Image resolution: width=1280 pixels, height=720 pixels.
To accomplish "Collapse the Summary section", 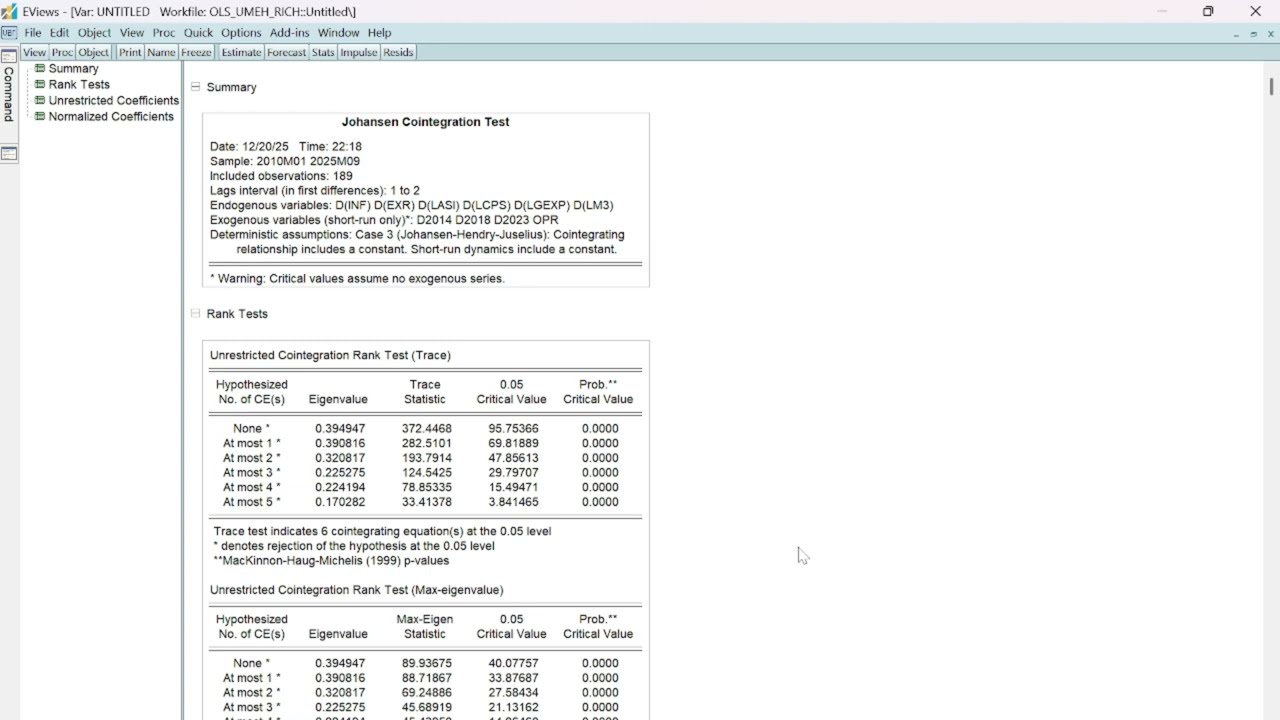I will (x=196, y=87).
